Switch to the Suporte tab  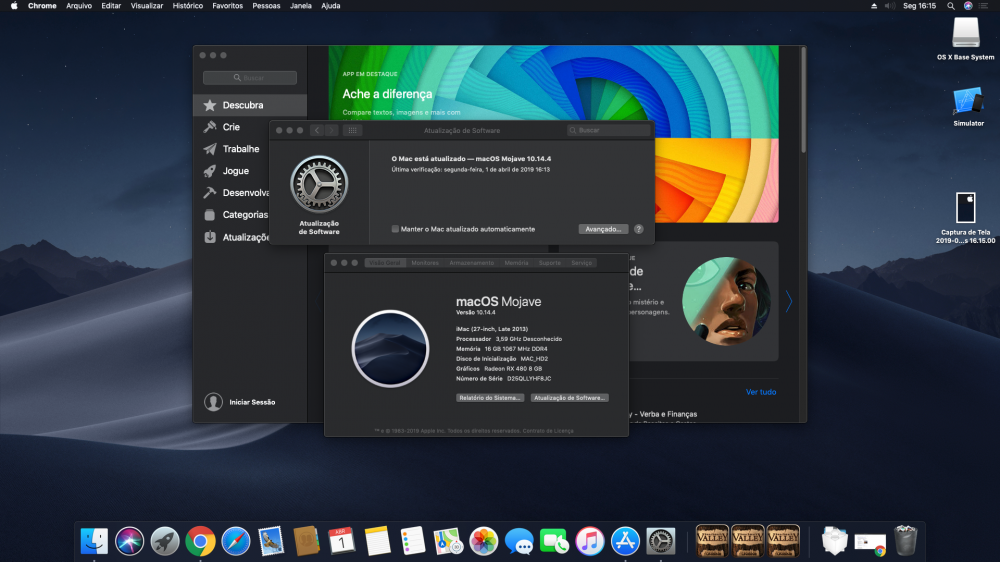(x=550, y=263)
